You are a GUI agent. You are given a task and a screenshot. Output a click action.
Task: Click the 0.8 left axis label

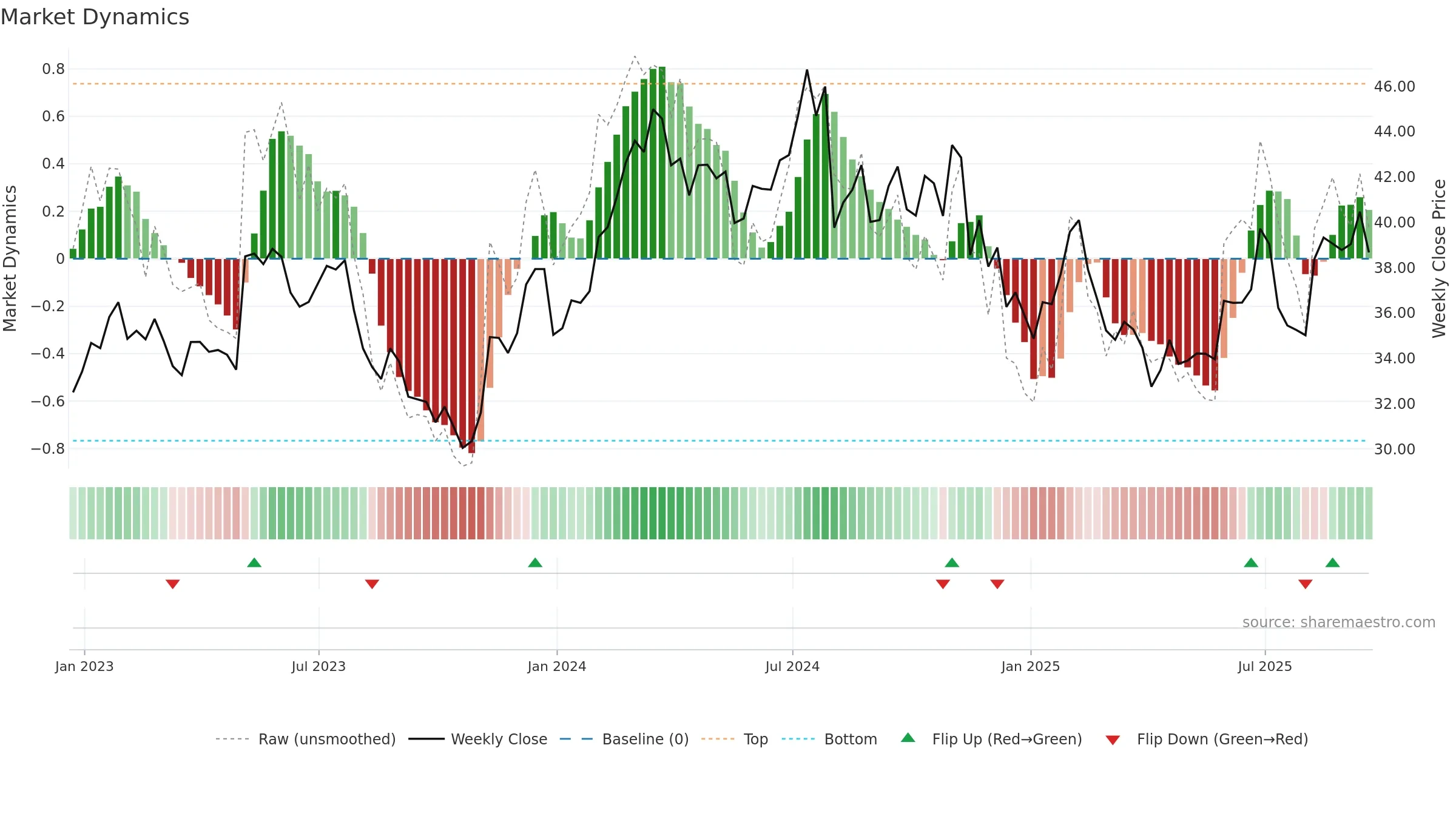[53, 69]
